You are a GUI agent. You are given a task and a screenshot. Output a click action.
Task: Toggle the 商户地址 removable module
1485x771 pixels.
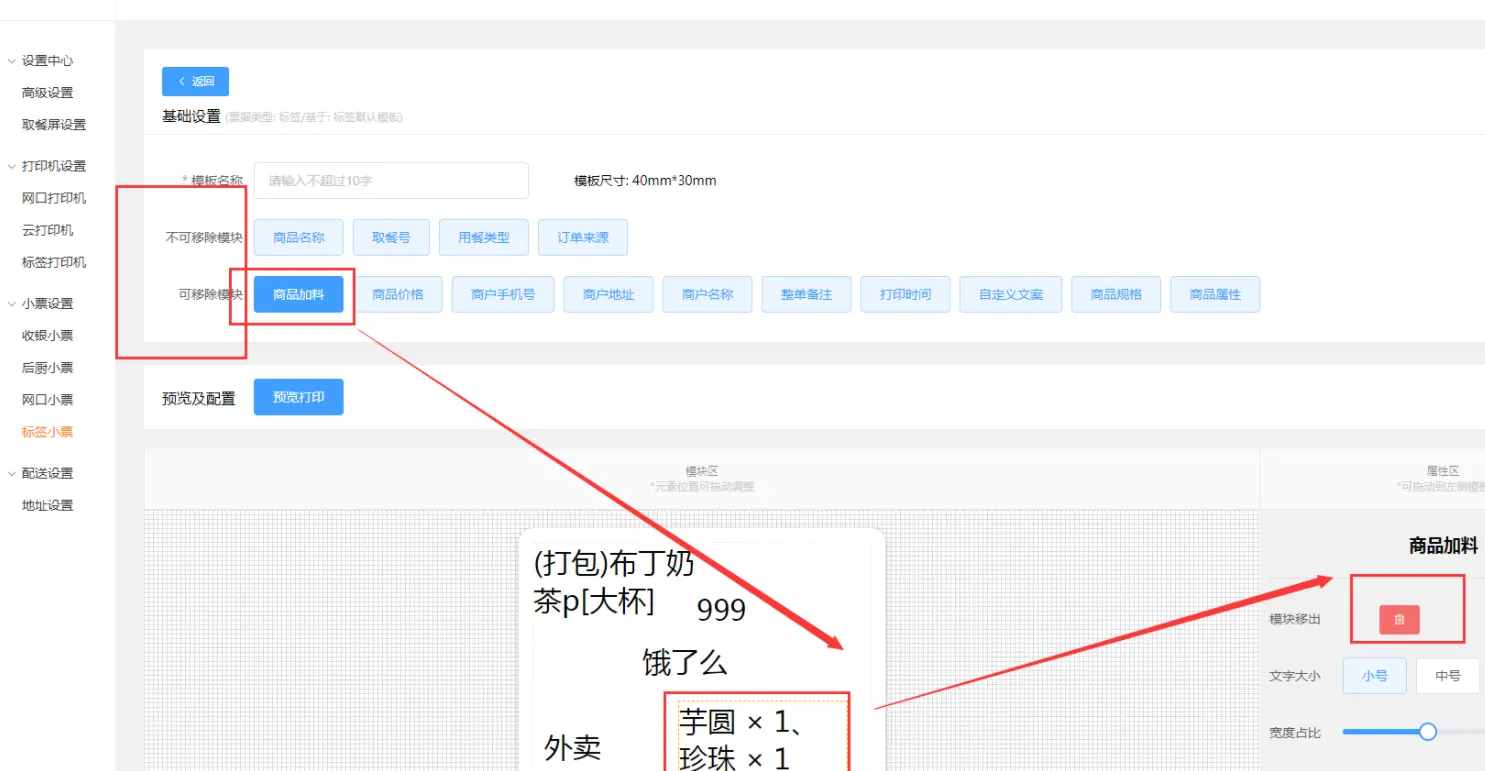[x=609, y=295]
